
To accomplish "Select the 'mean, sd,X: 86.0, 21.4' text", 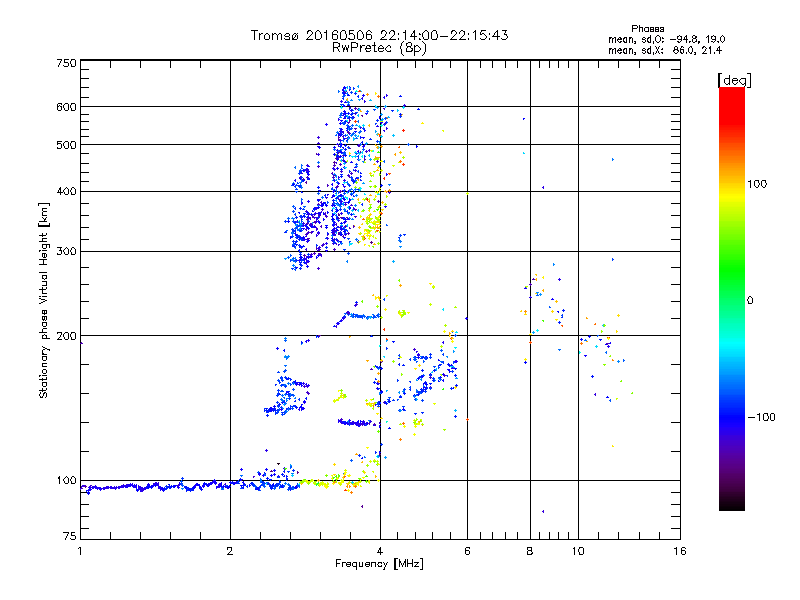I will click(x=665, y=50).
